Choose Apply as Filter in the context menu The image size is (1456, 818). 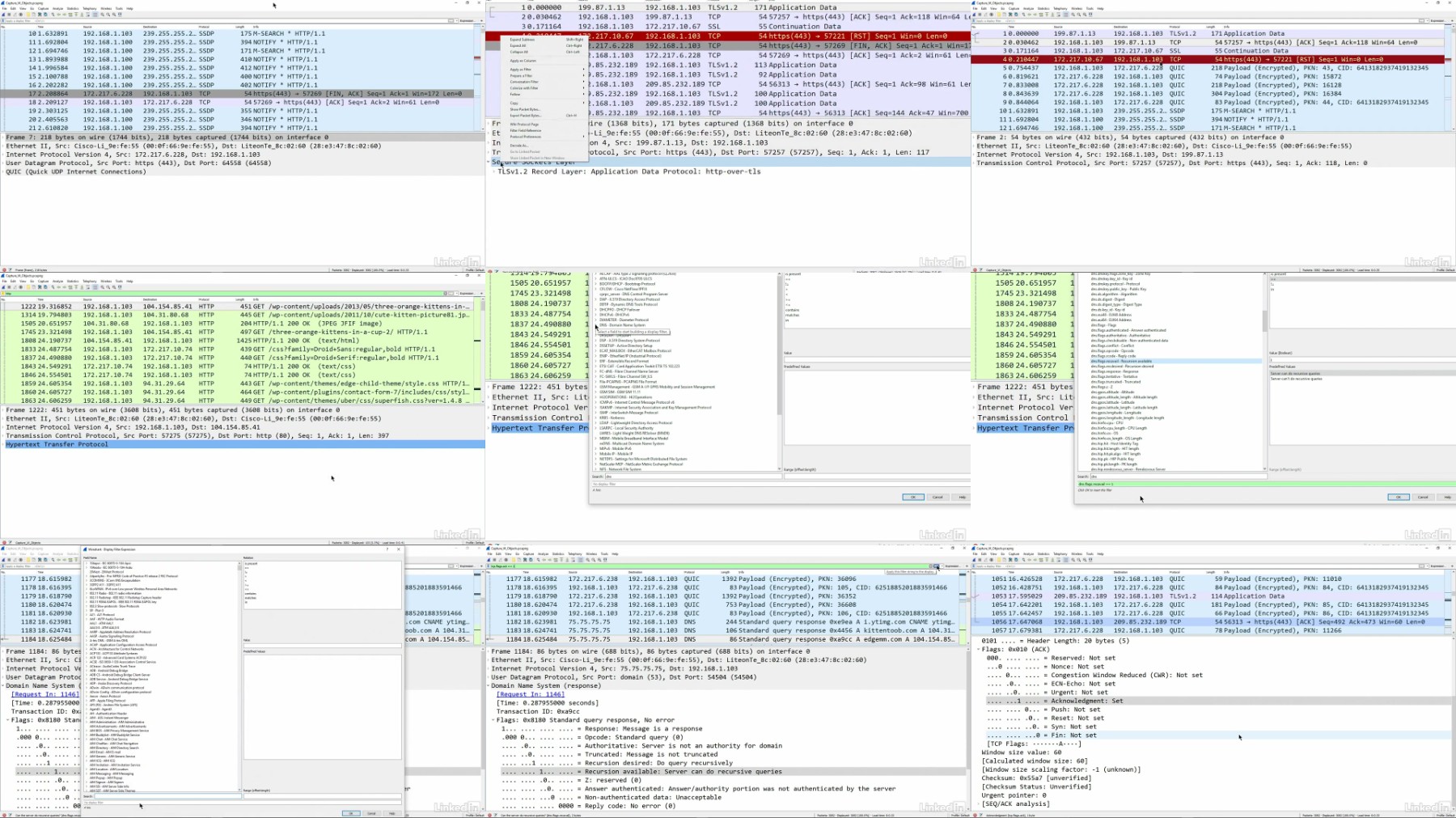[544, 70]
